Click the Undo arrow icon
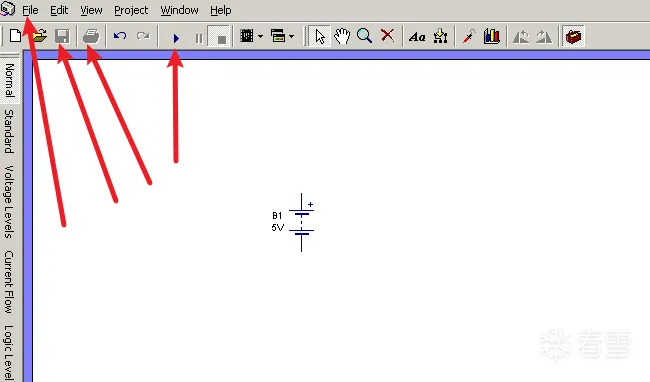The width and height of the screenshot is (650, 382). coord(120,36)
